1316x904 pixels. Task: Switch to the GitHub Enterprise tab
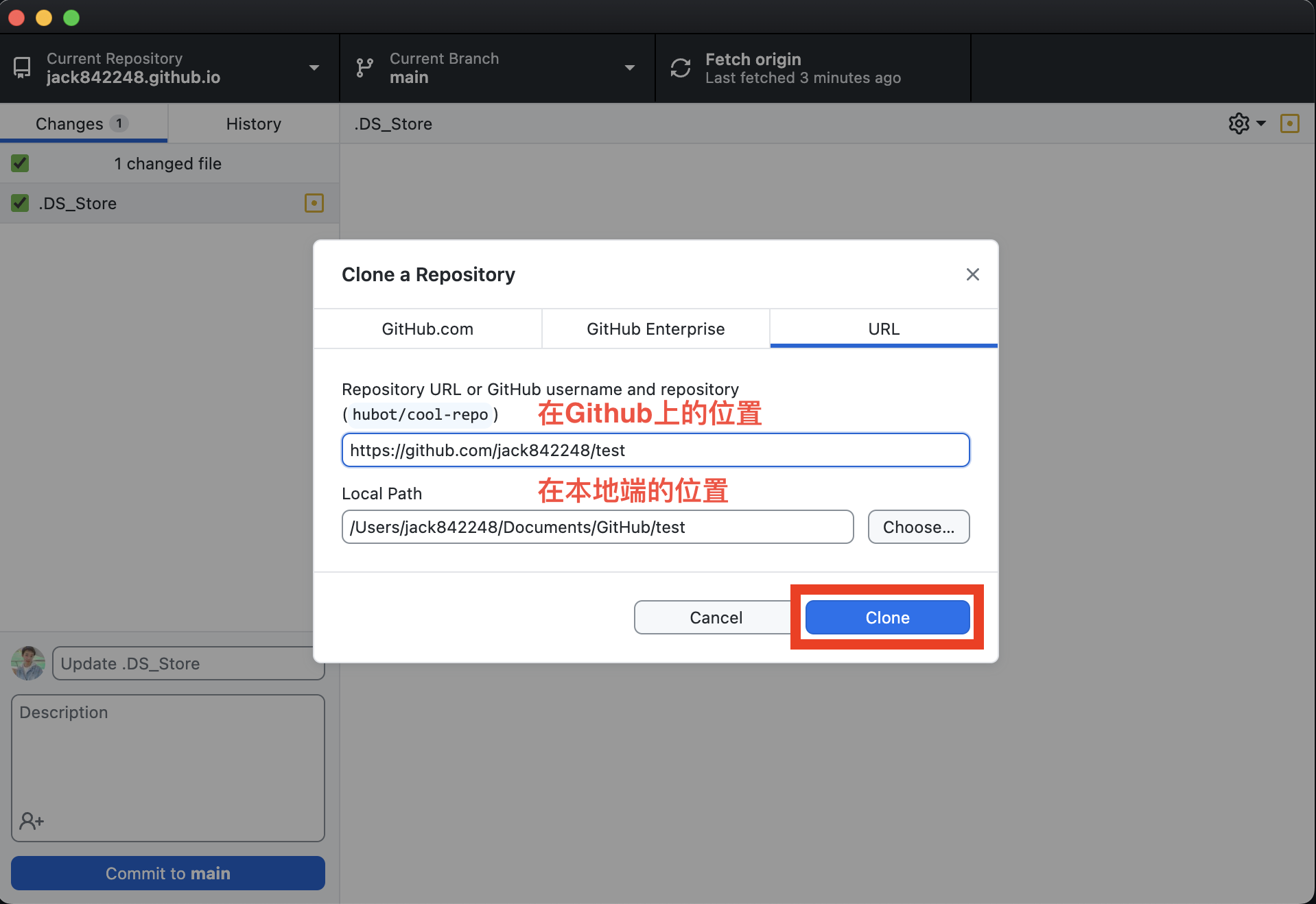coord(655,329)
